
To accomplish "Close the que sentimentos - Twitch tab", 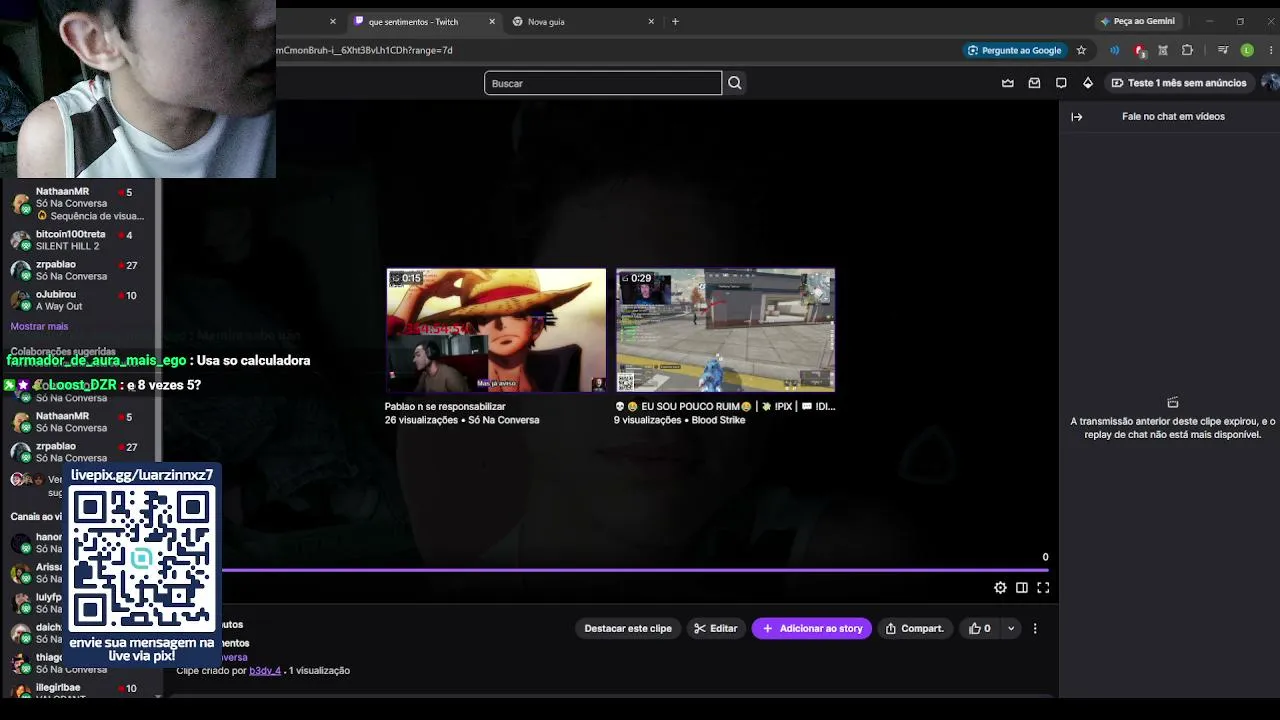I will [x=492, y=22].
